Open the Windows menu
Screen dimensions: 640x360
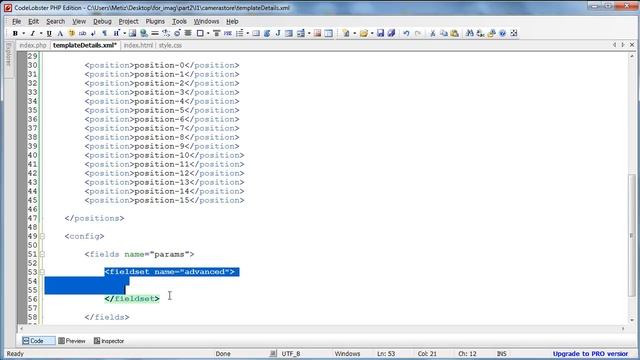pos(206,21)
